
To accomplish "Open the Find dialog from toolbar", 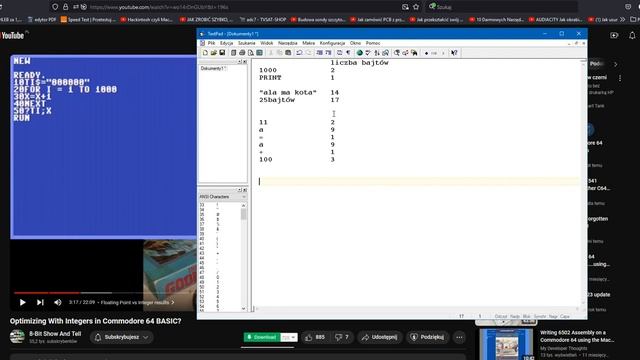I will pos(396,53).
